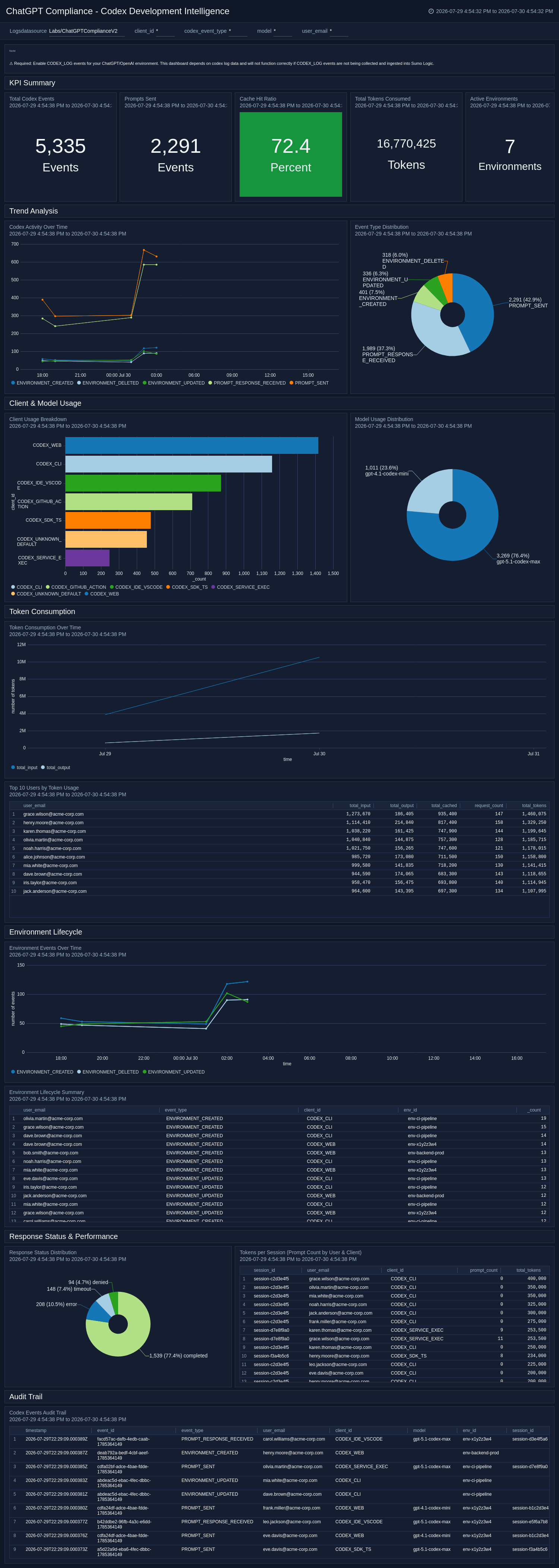Click the 1,539 (77.4%) completed pie label

pyautogui.click(x=179, y=1356)
